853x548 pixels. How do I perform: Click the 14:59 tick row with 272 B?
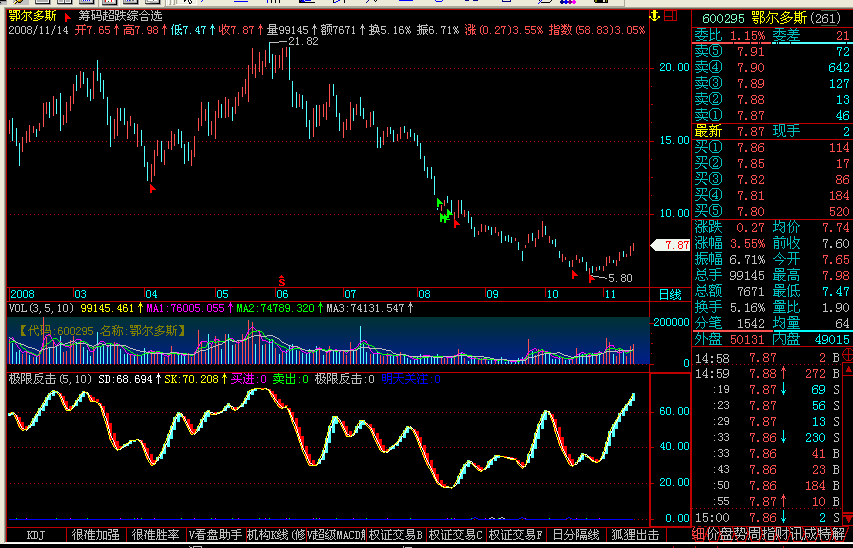coord(768,374)
